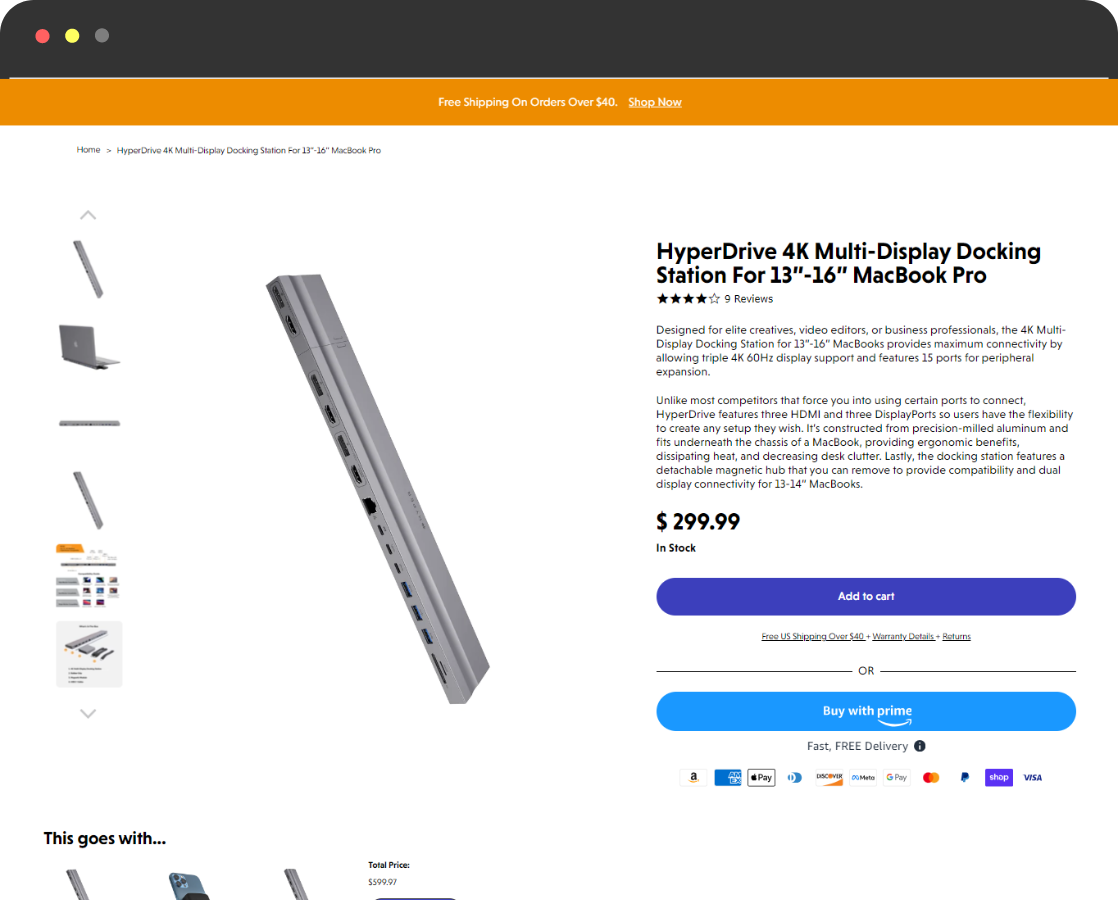The width and height of the screenshot is (1118, 900).
Task: Select the box contents thumbnail image
Action: coord(89,654)
